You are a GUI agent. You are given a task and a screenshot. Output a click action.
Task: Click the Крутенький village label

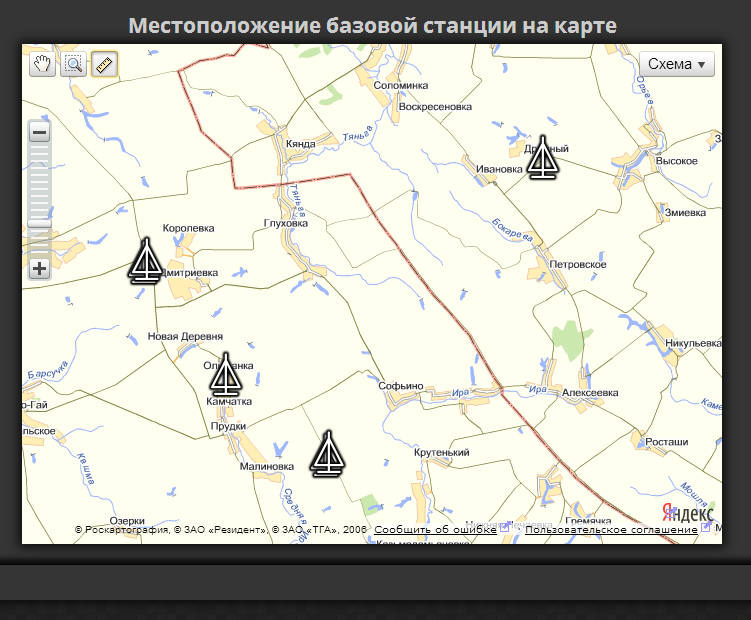442,452
